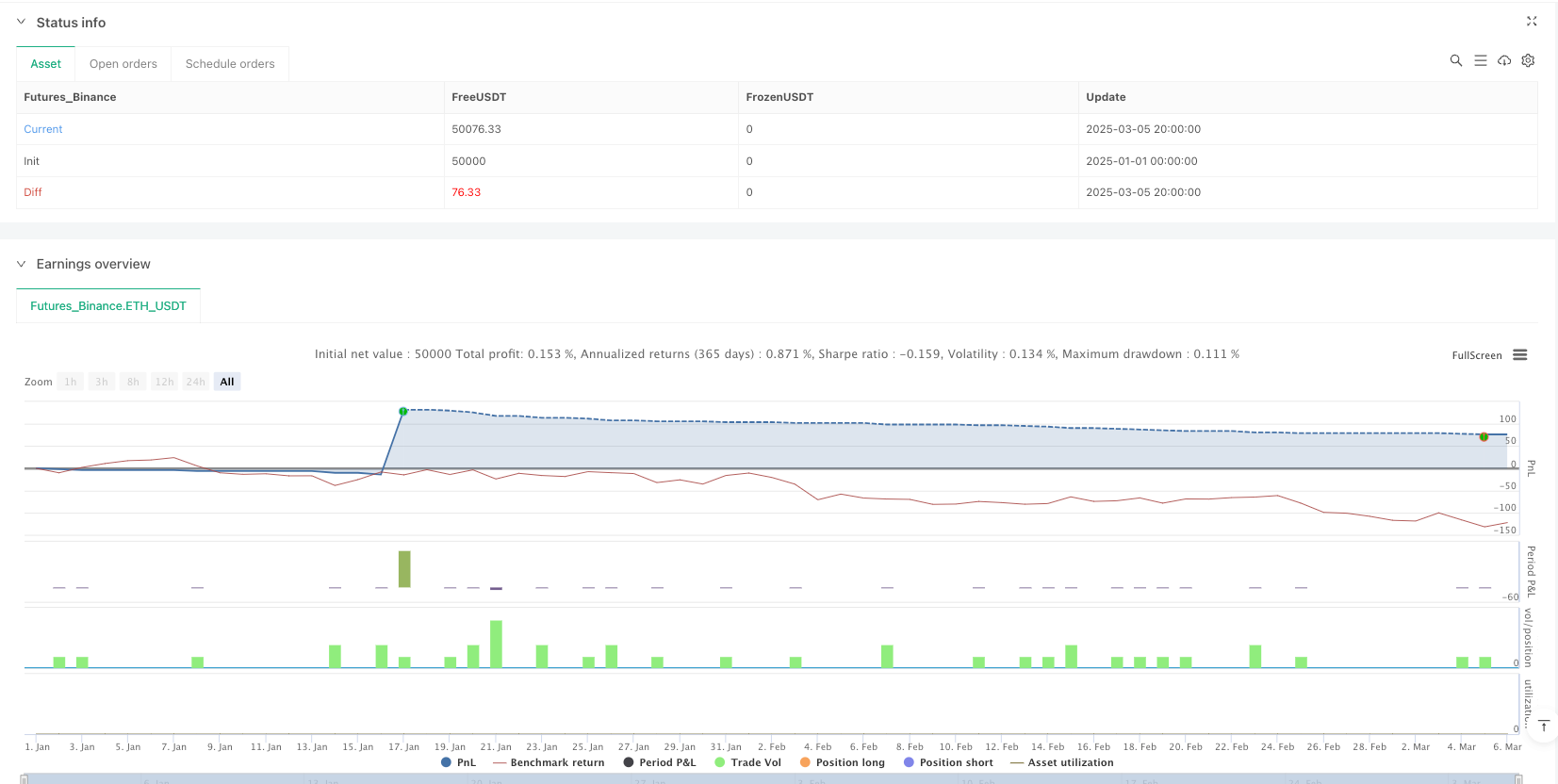Select the Futures_Binance.ETH_USDT tab
This screenshot has height=784, width=1558.
(x=108, y=306)
